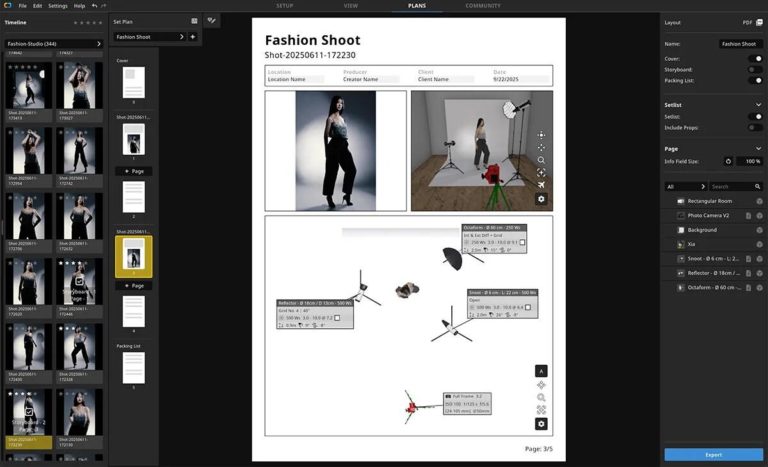
Task: Toggle visibility of Rectangular Room
Action: tap(759, 201)
